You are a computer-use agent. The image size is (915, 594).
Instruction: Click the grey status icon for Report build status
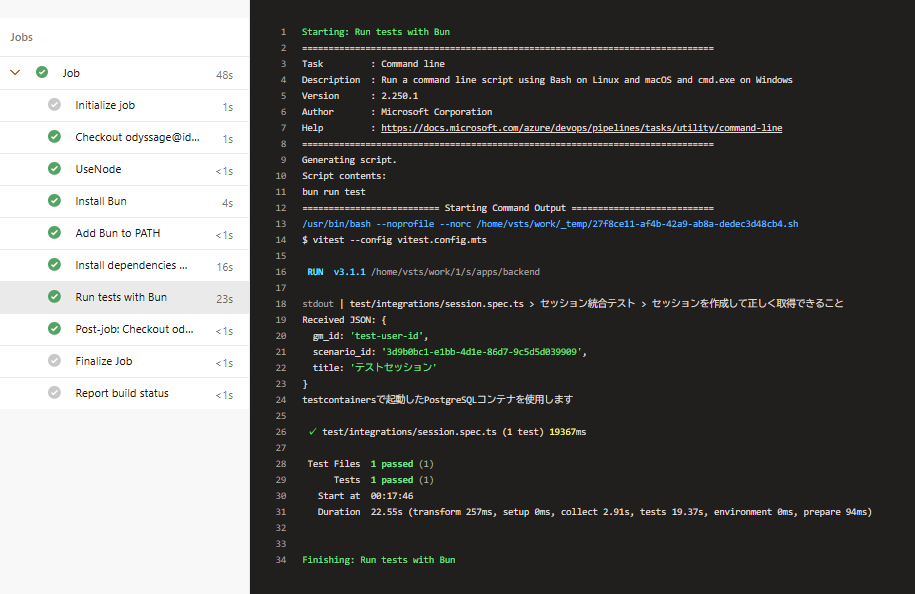pyautogui.click(x=54, y=393)
